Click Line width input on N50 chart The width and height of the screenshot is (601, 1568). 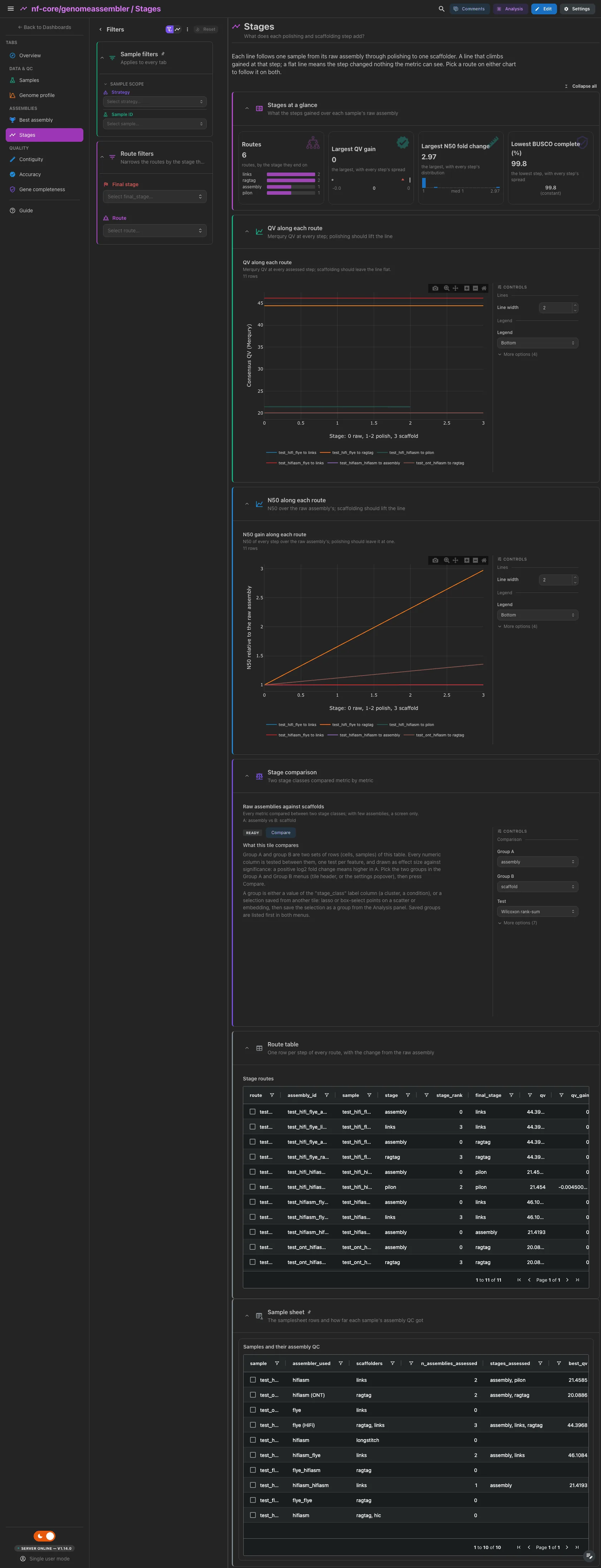coord(555,580)
